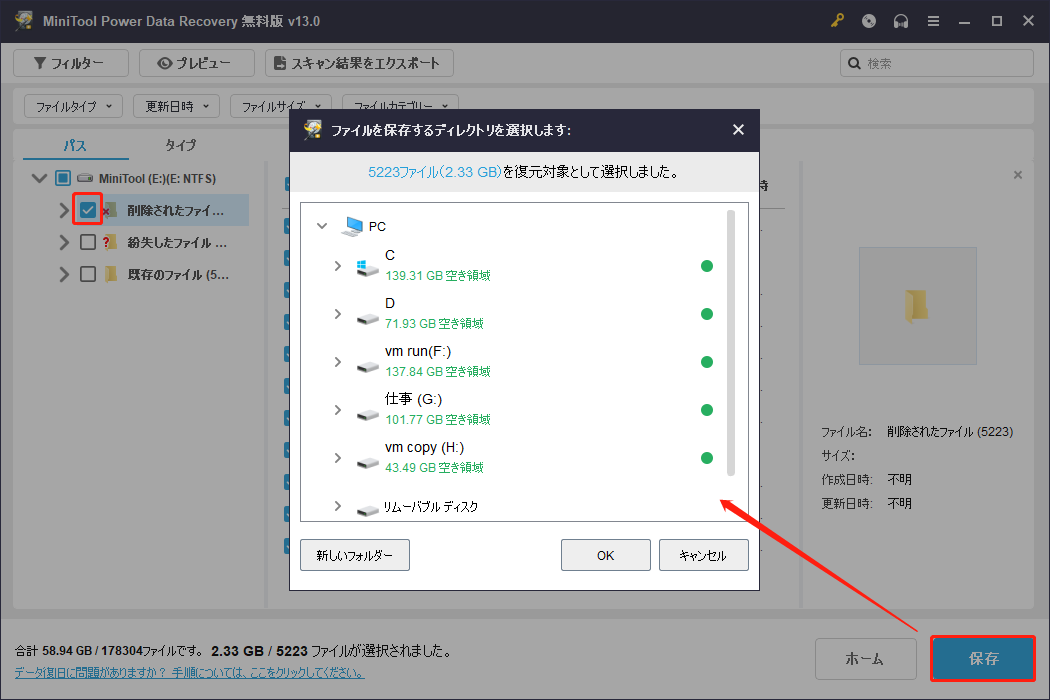Expand the vm run(F:) drive node
Image resolution: width=1050 pixels, height=700 pixels.
(x=338, y=362)
